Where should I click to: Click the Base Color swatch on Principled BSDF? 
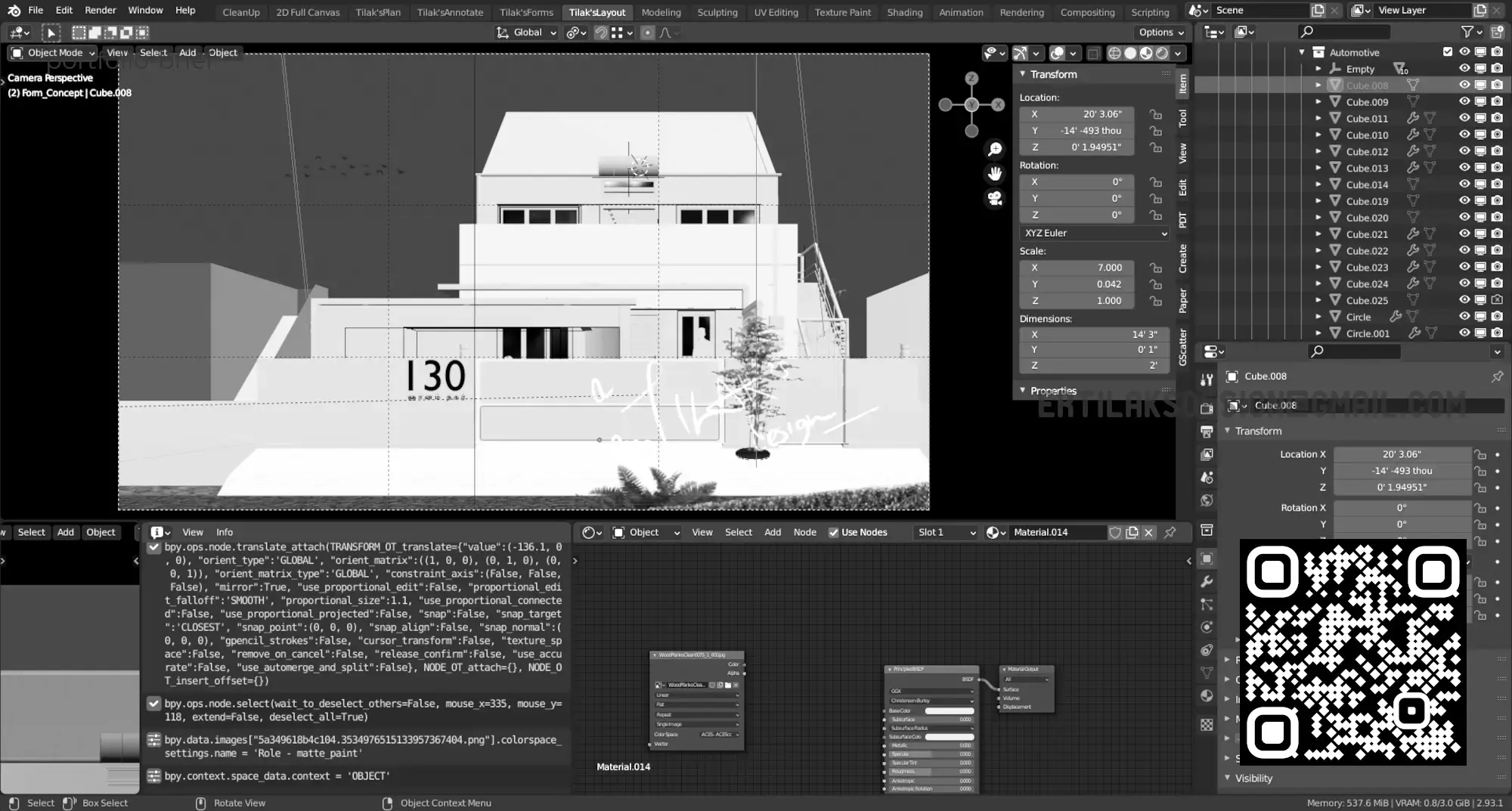tap(949, 710)
